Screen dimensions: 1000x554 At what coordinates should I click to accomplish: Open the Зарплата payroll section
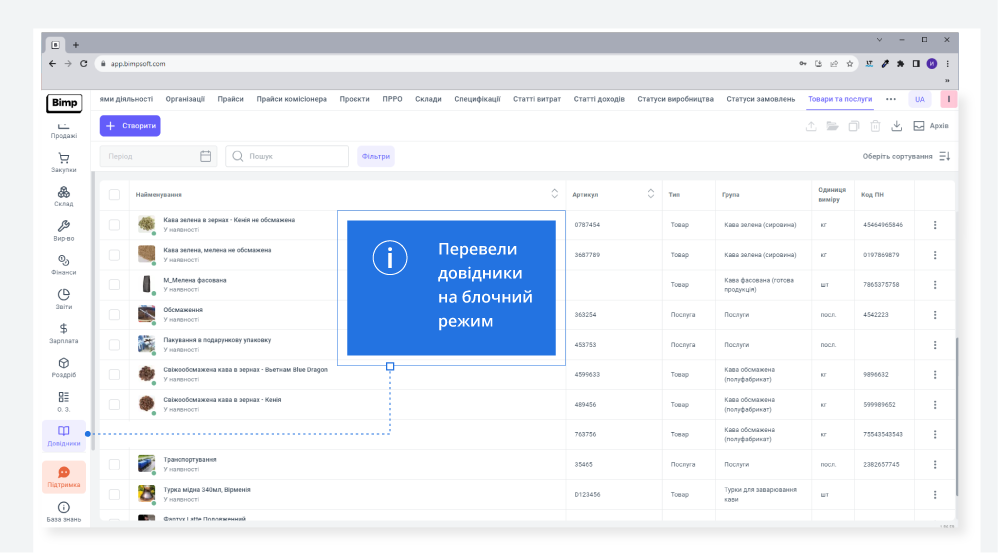[64, 333]
